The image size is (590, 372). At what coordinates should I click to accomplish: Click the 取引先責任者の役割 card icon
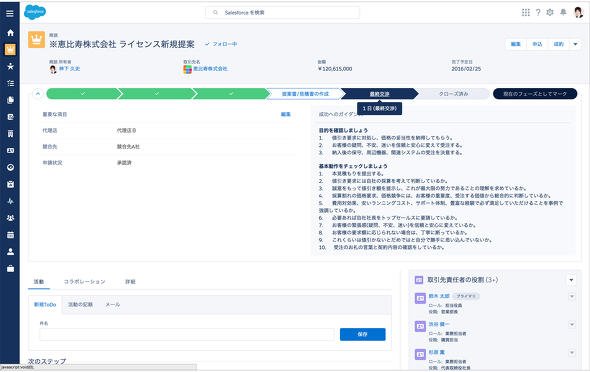tap(419, 280)
